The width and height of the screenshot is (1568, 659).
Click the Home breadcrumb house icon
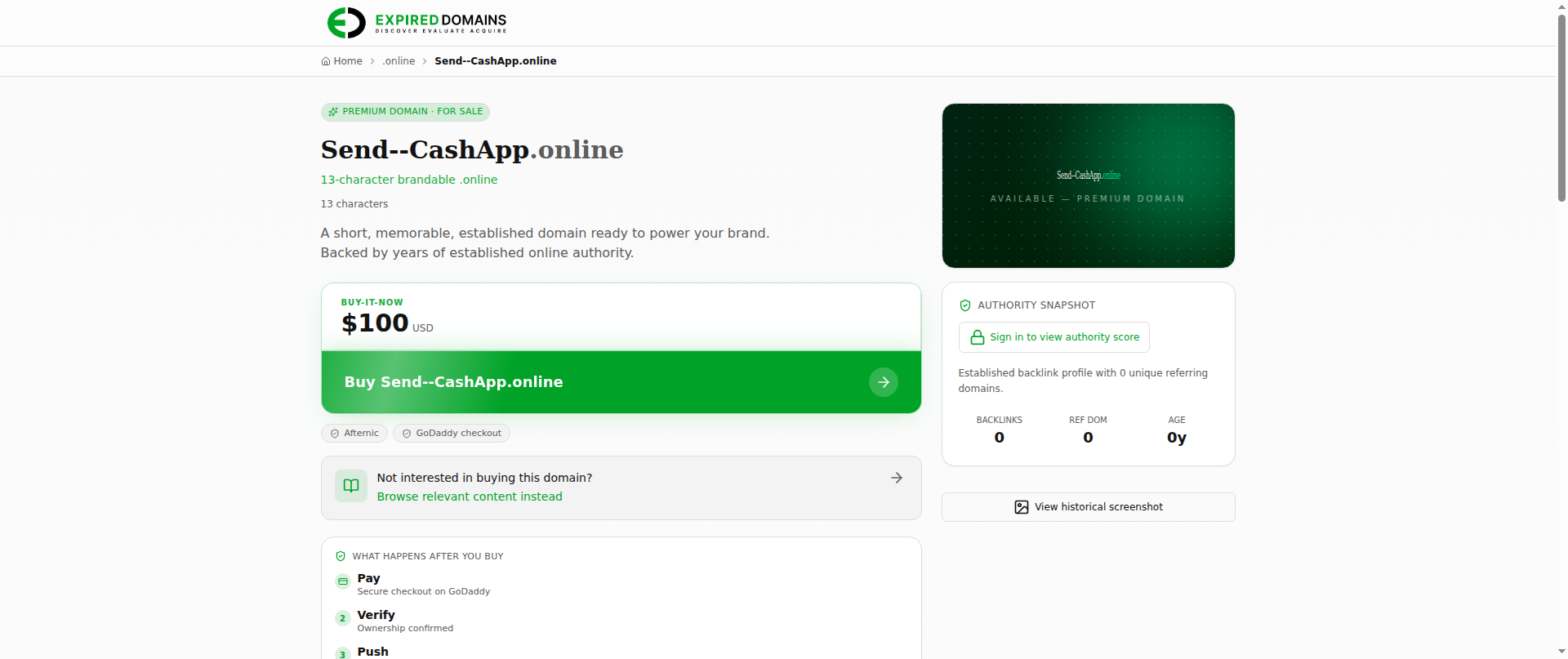(326, 61)
